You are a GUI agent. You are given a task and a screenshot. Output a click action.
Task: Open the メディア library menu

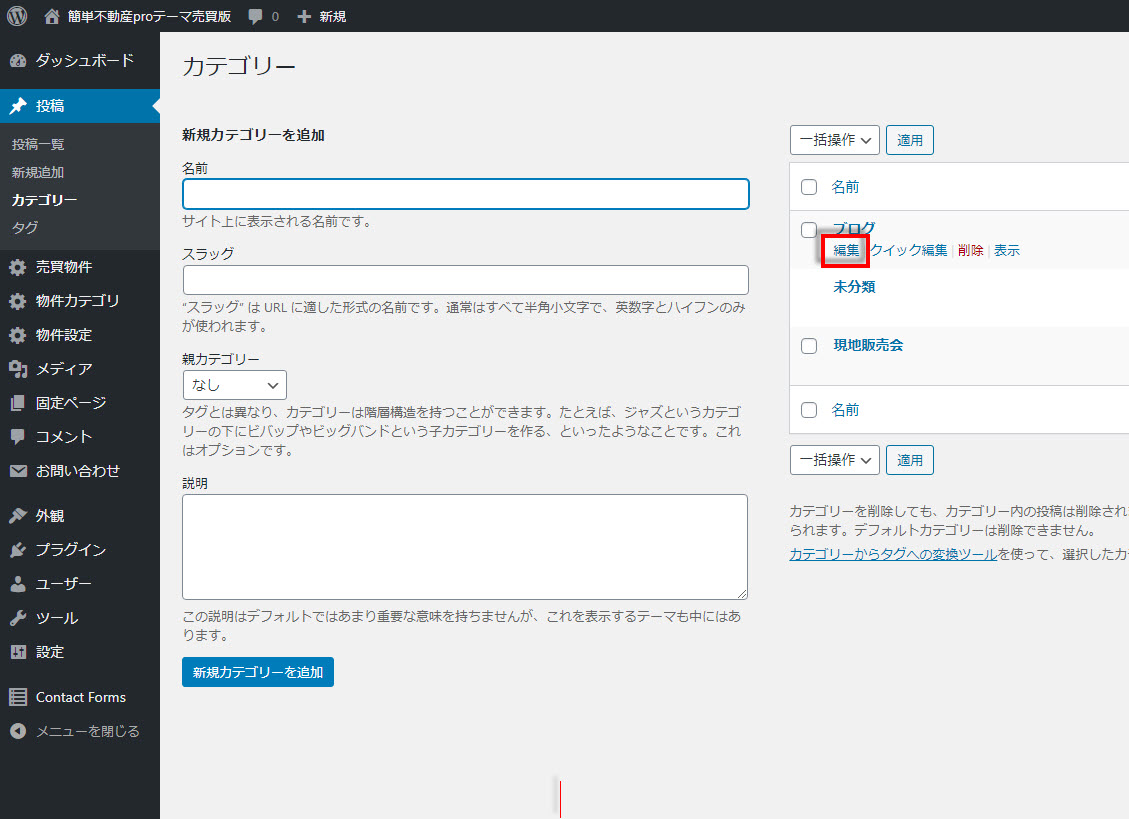(x=64, y=369)
